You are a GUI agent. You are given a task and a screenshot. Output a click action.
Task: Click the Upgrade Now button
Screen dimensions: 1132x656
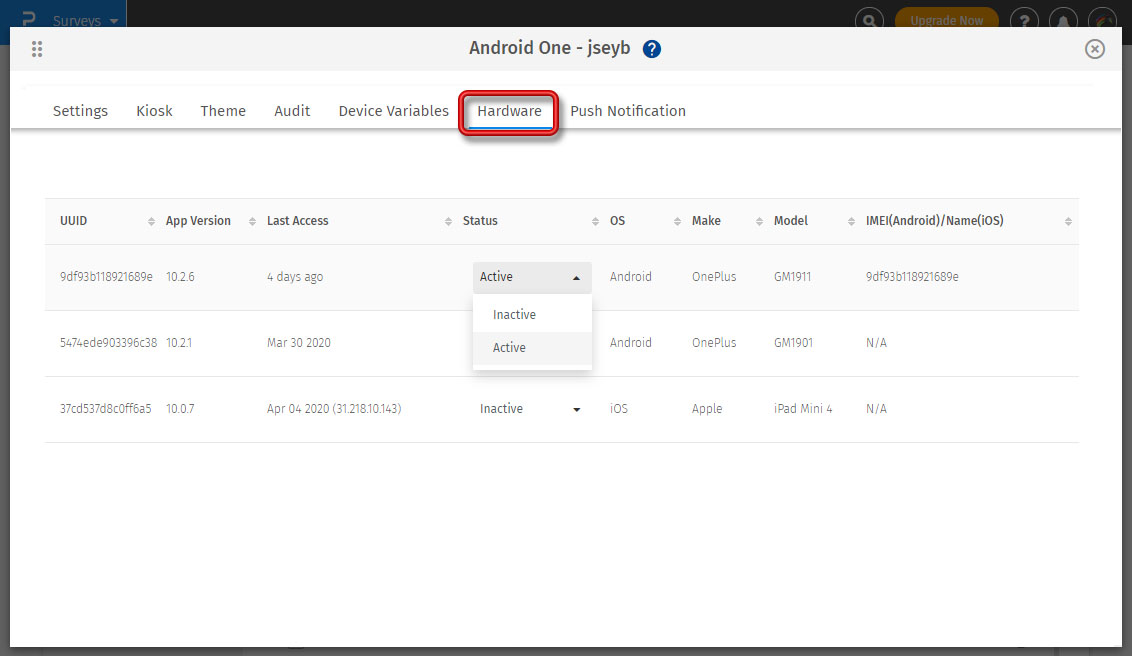tap(946, 20)
